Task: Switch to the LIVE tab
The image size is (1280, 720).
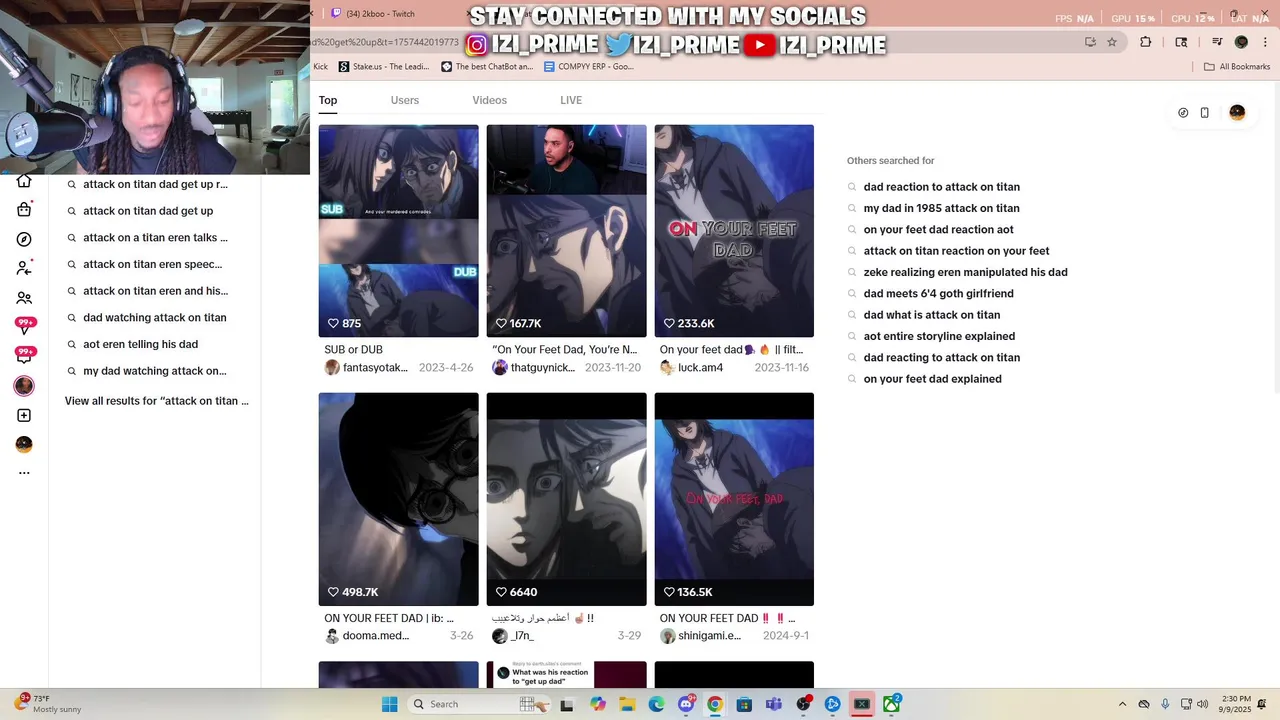Action: point(571,100)
